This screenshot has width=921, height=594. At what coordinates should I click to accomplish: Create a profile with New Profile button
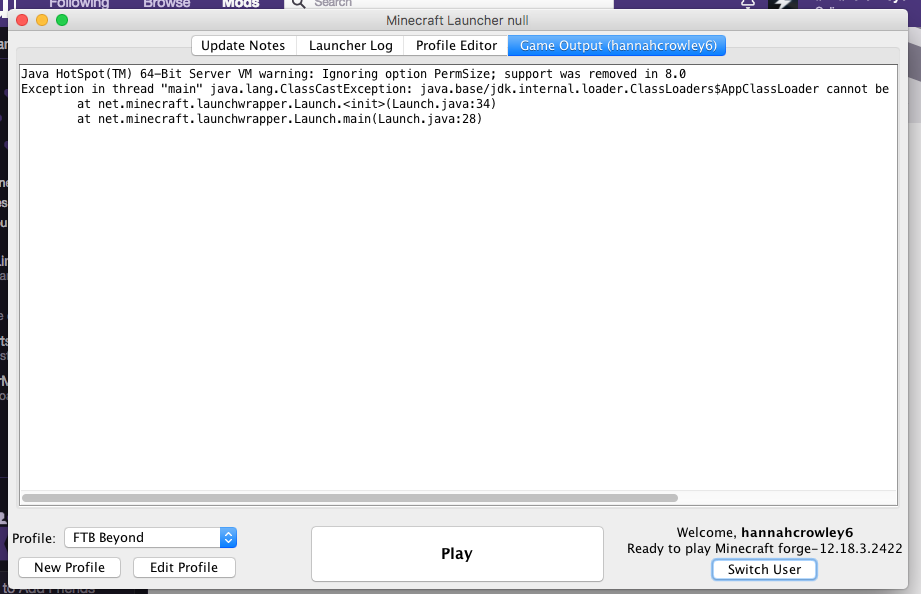(69, 568)
